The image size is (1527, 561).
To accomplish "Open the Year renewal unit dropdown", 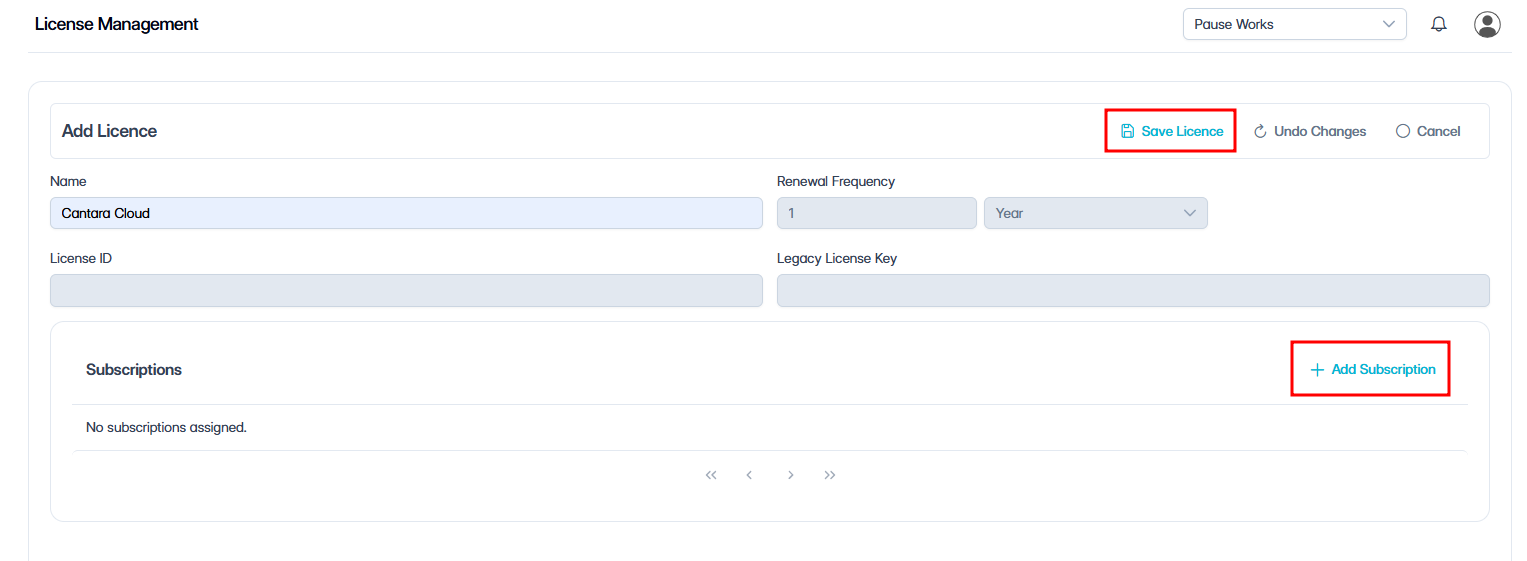I will (1096, 213).
